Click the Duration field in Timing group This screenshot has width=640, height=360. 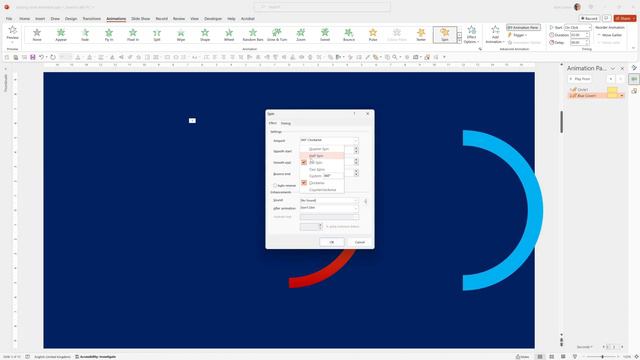click(579, 35)
